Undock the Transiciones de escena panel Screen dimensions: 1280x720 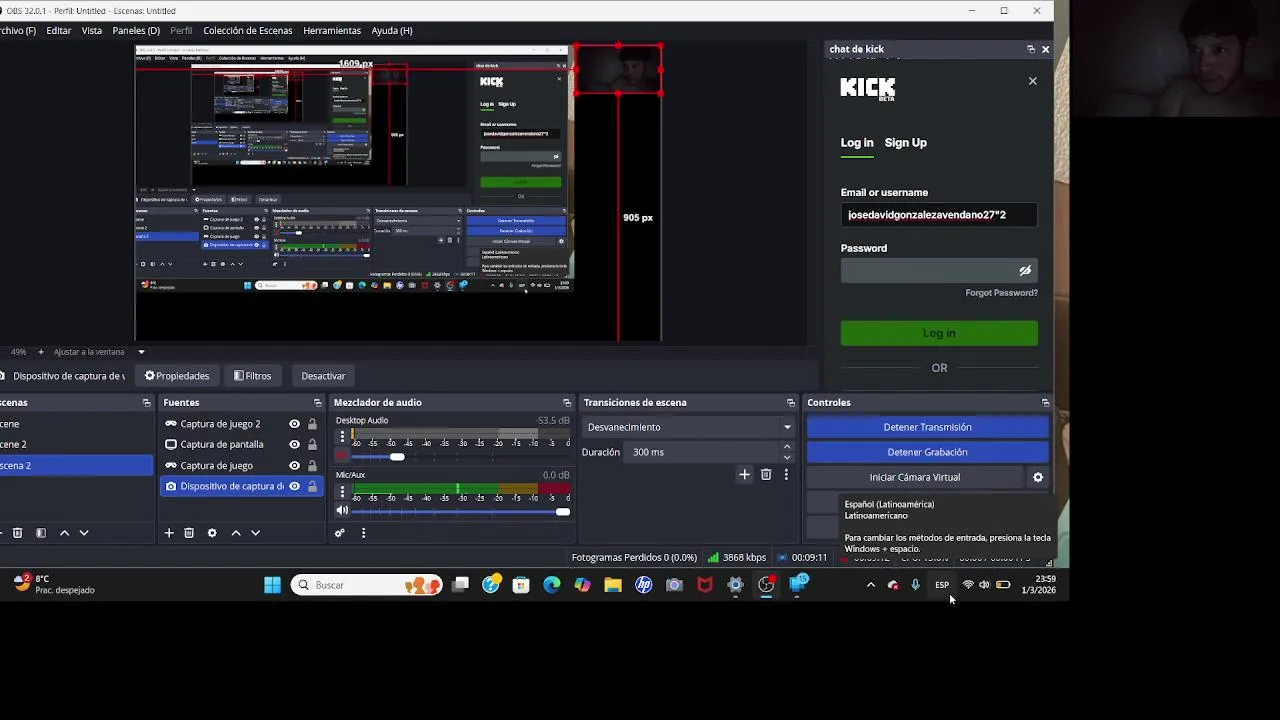pyautogui.click(x=790, y=403)
